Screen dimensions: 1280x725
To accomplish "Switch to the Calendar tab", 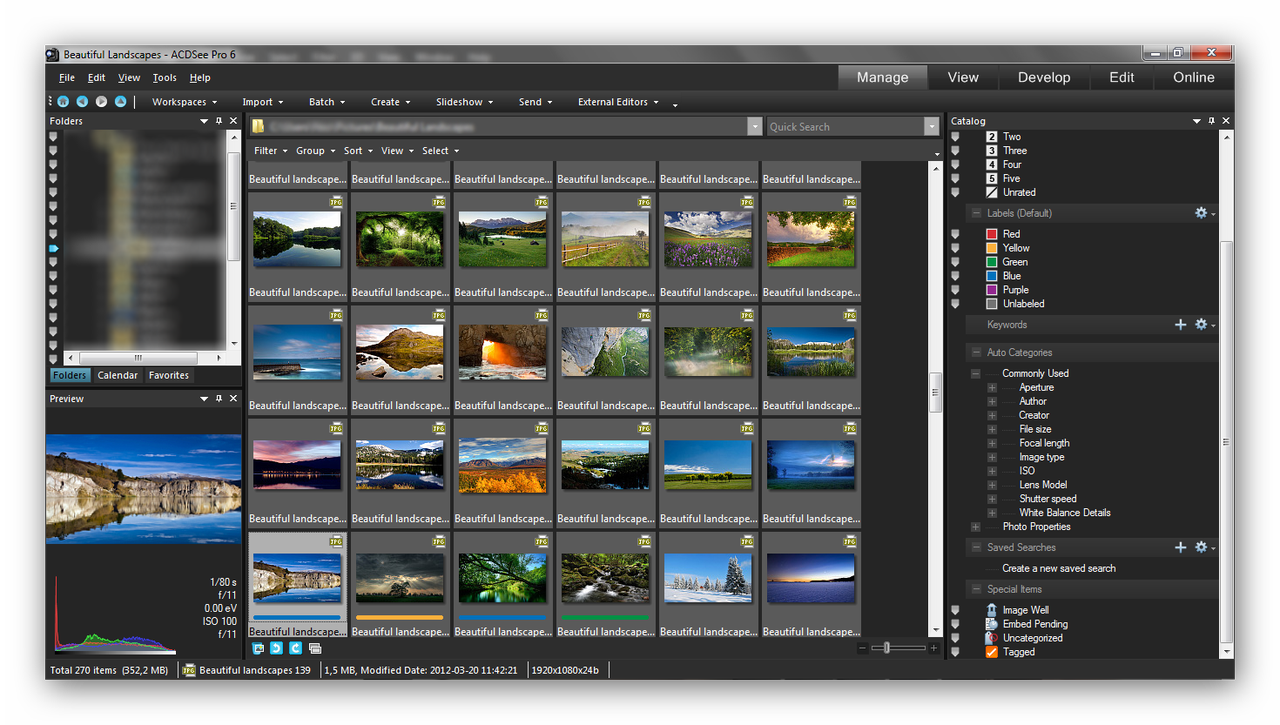I will [118, 375].
